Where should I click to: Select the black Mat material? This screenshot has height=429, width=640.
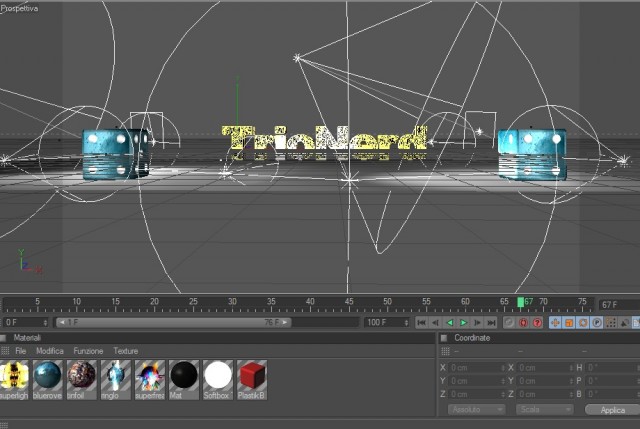point(184,380)
